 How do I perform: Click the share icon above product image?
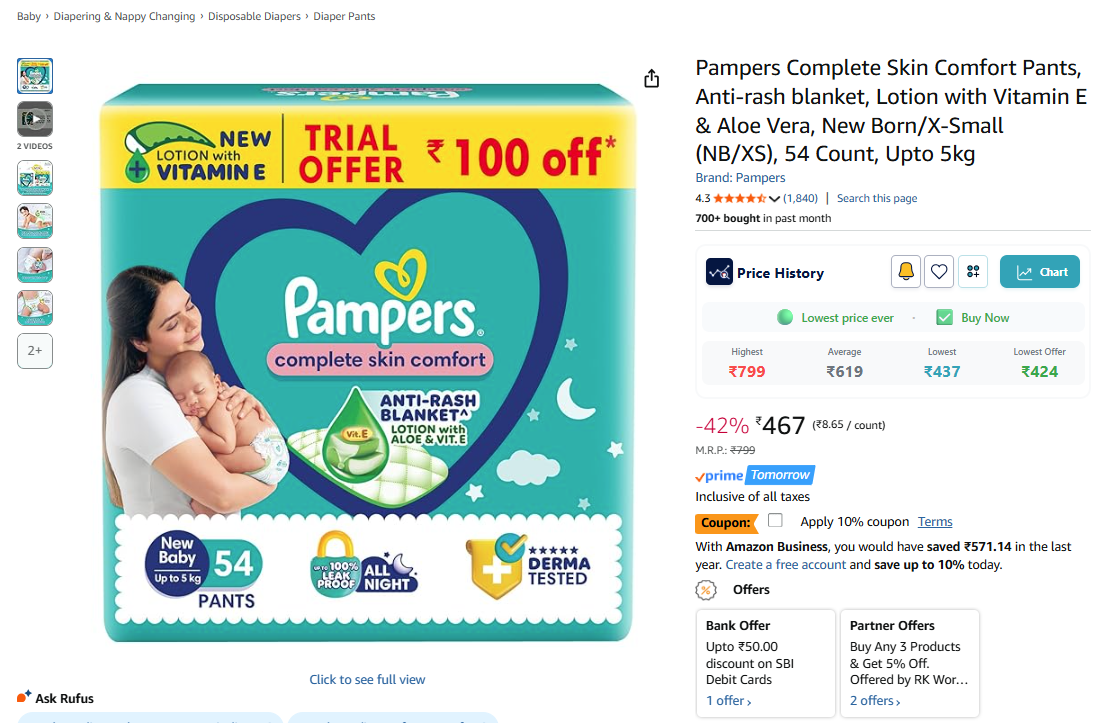(x=652, y=78)
